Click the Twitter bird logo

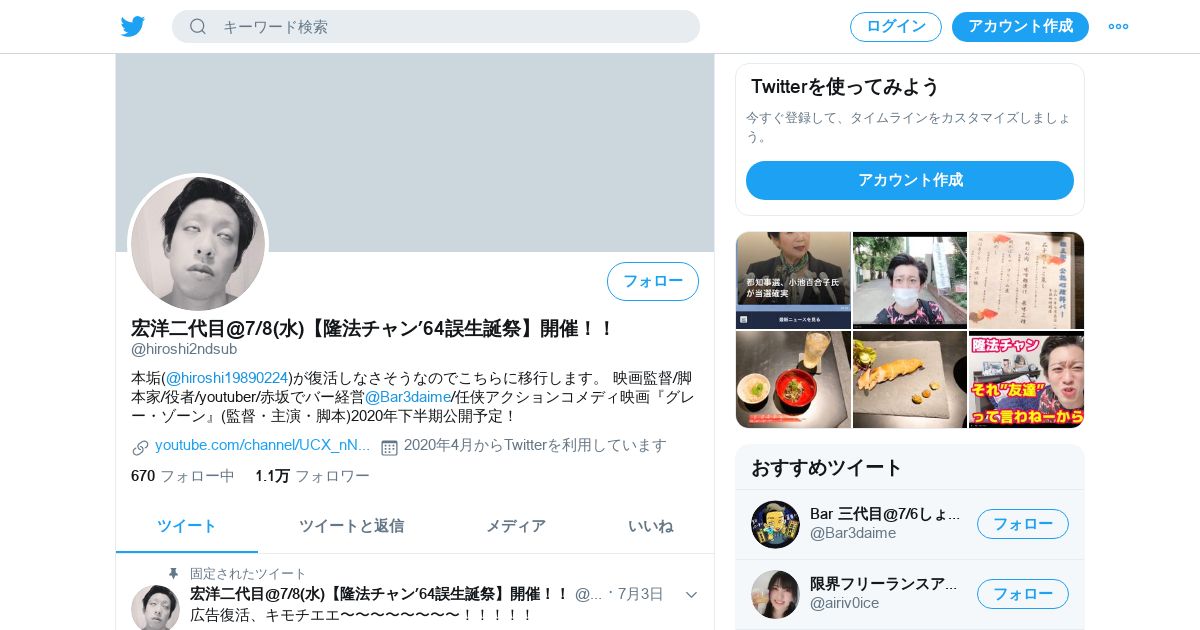pyautogui.click(x=133, y=27)
